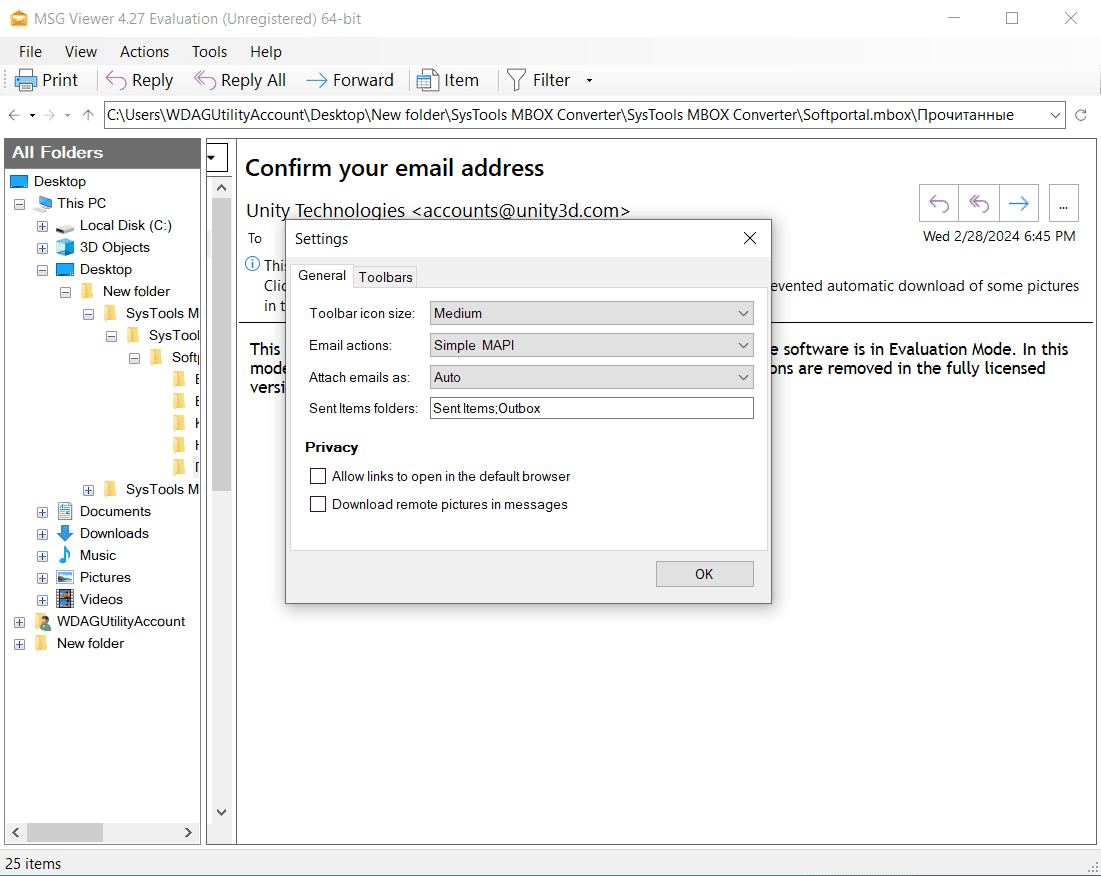Click the Filter funnel icon
This screenshot has width=1101, height=876.
click(516, 80)
